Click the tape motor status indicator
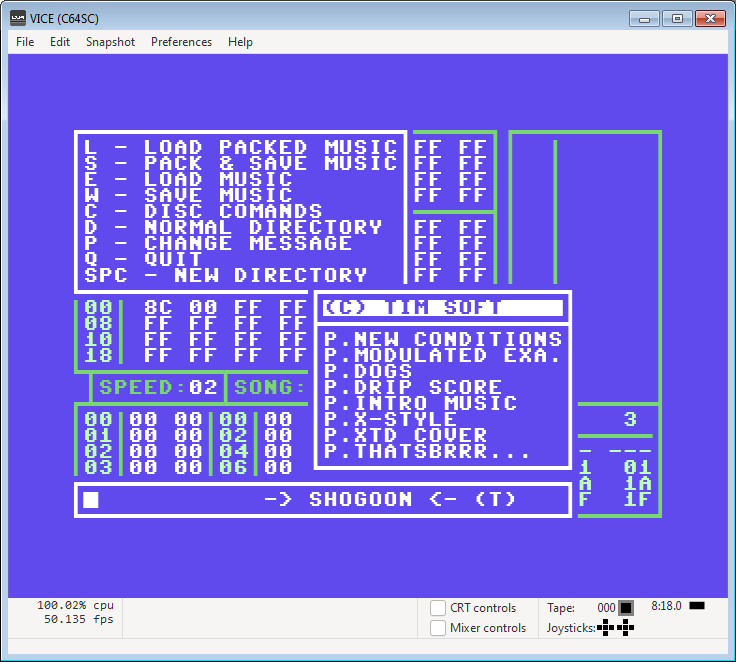The height and width of the screenshot is (662, 736). (626, 608)
